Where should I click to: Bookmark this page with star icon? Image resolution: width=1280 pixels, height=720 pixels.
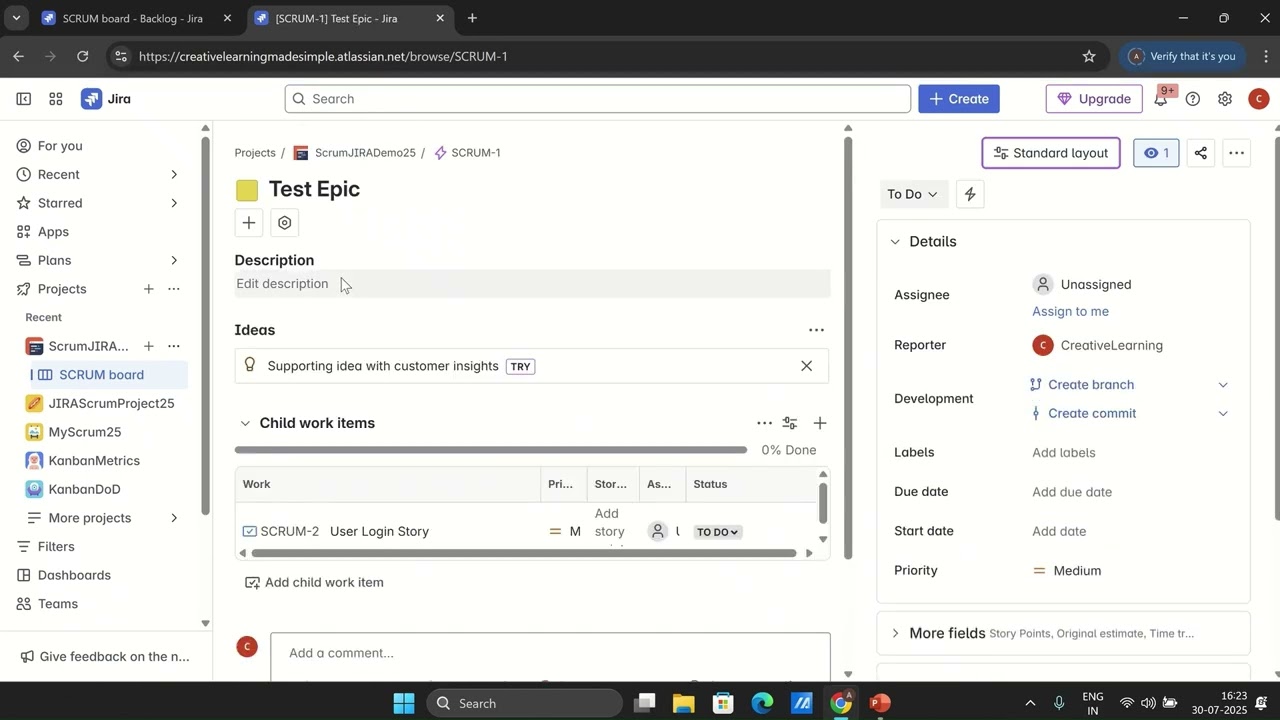point(1089,56)
